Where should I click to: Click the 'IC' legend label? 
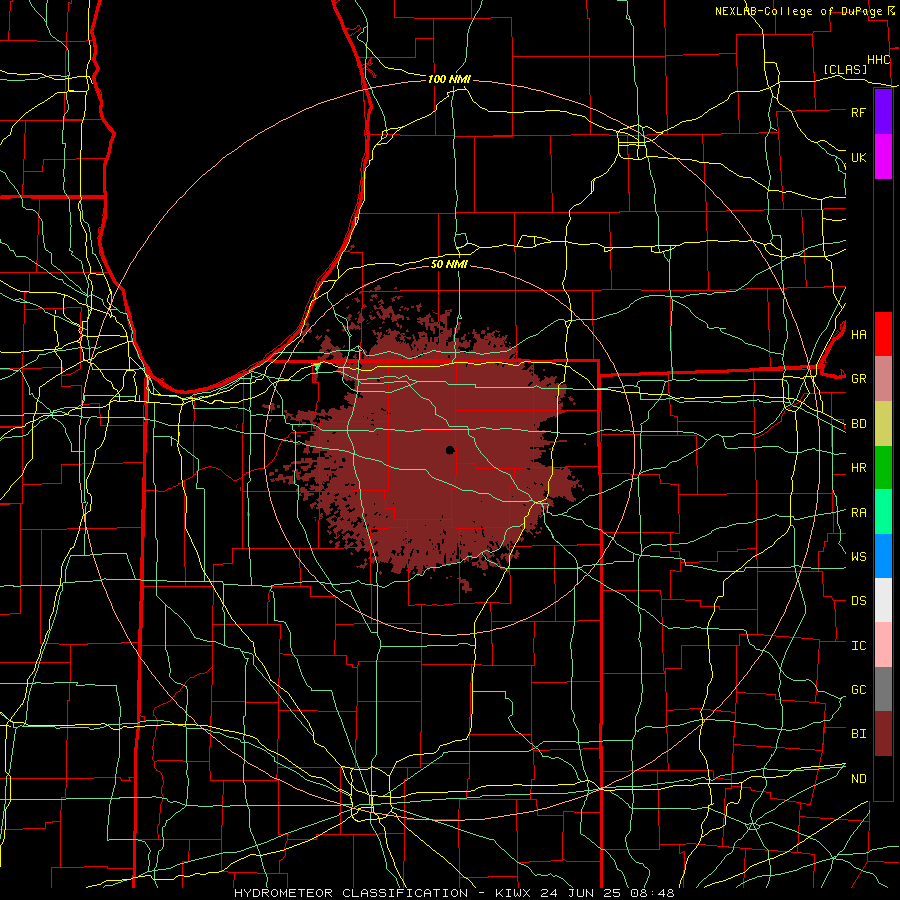tap(858, 646)
